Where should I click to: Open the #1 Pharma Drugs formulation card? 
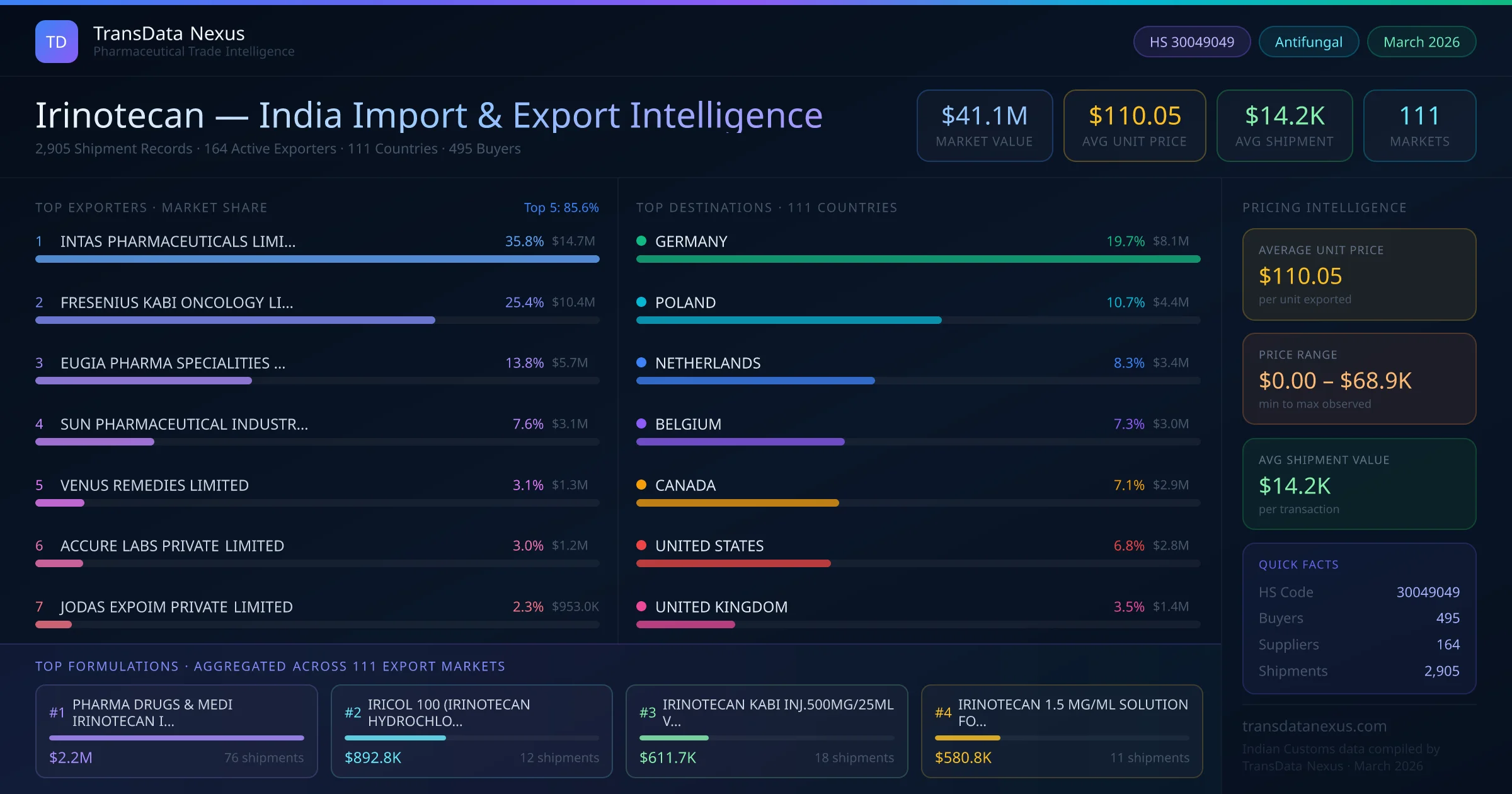(176, 731)
